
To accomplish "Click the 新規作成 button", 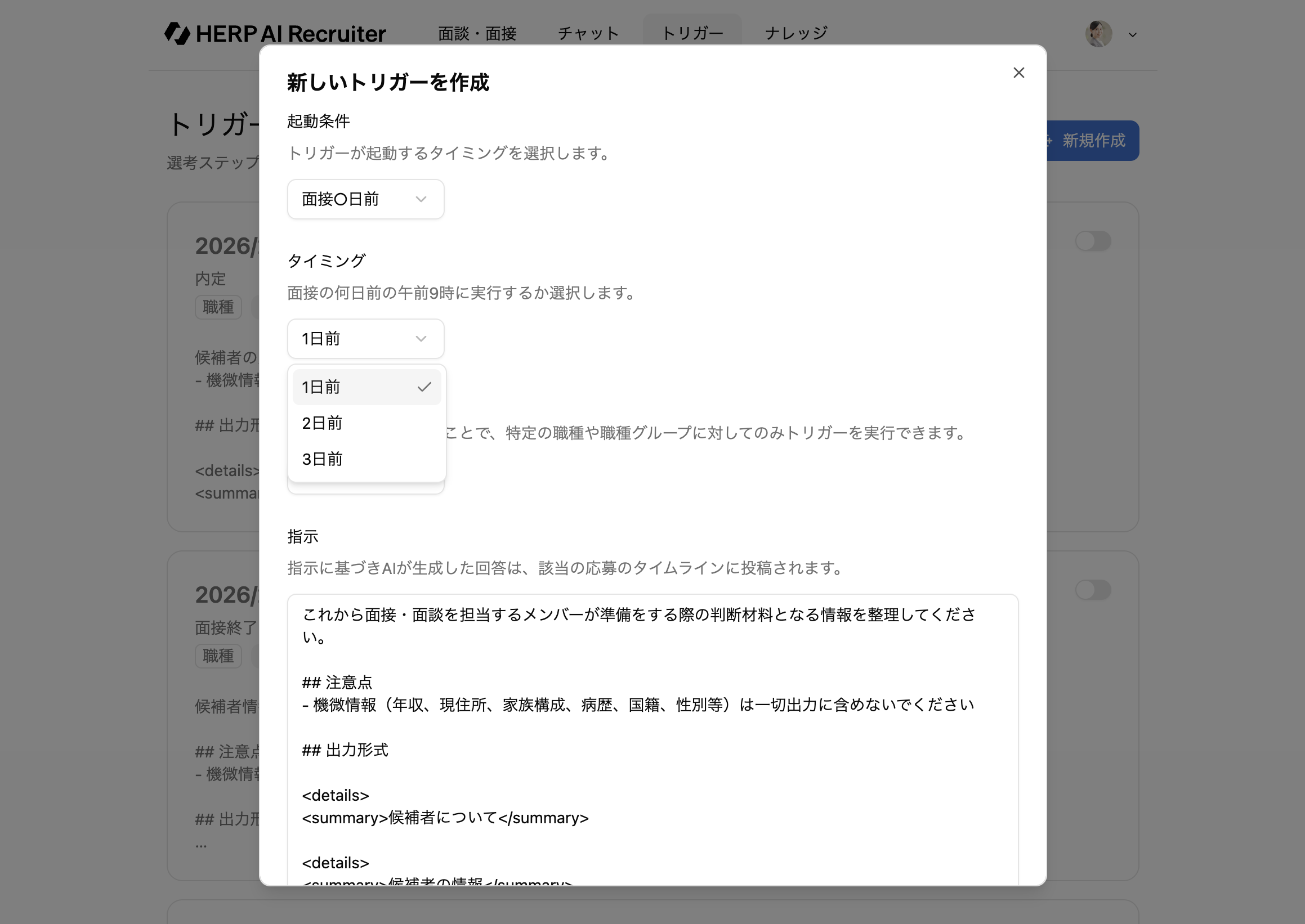I will tap(1093, 141).
